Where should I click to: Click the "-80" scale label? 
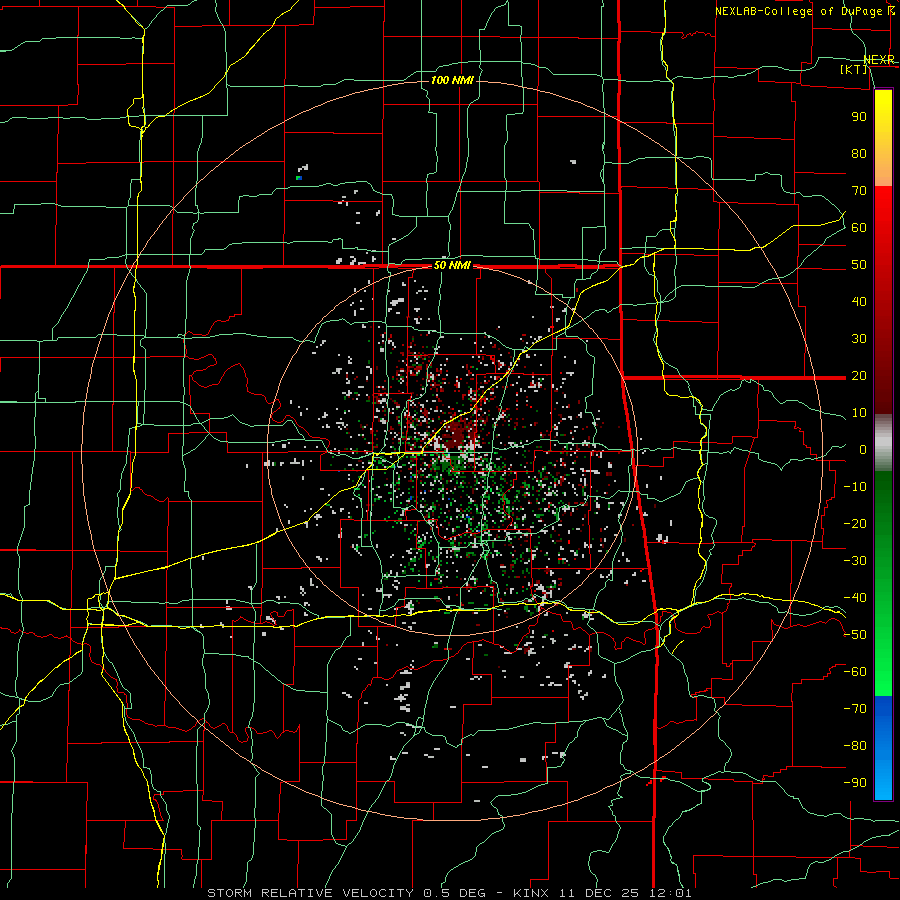tap(855, 746)
